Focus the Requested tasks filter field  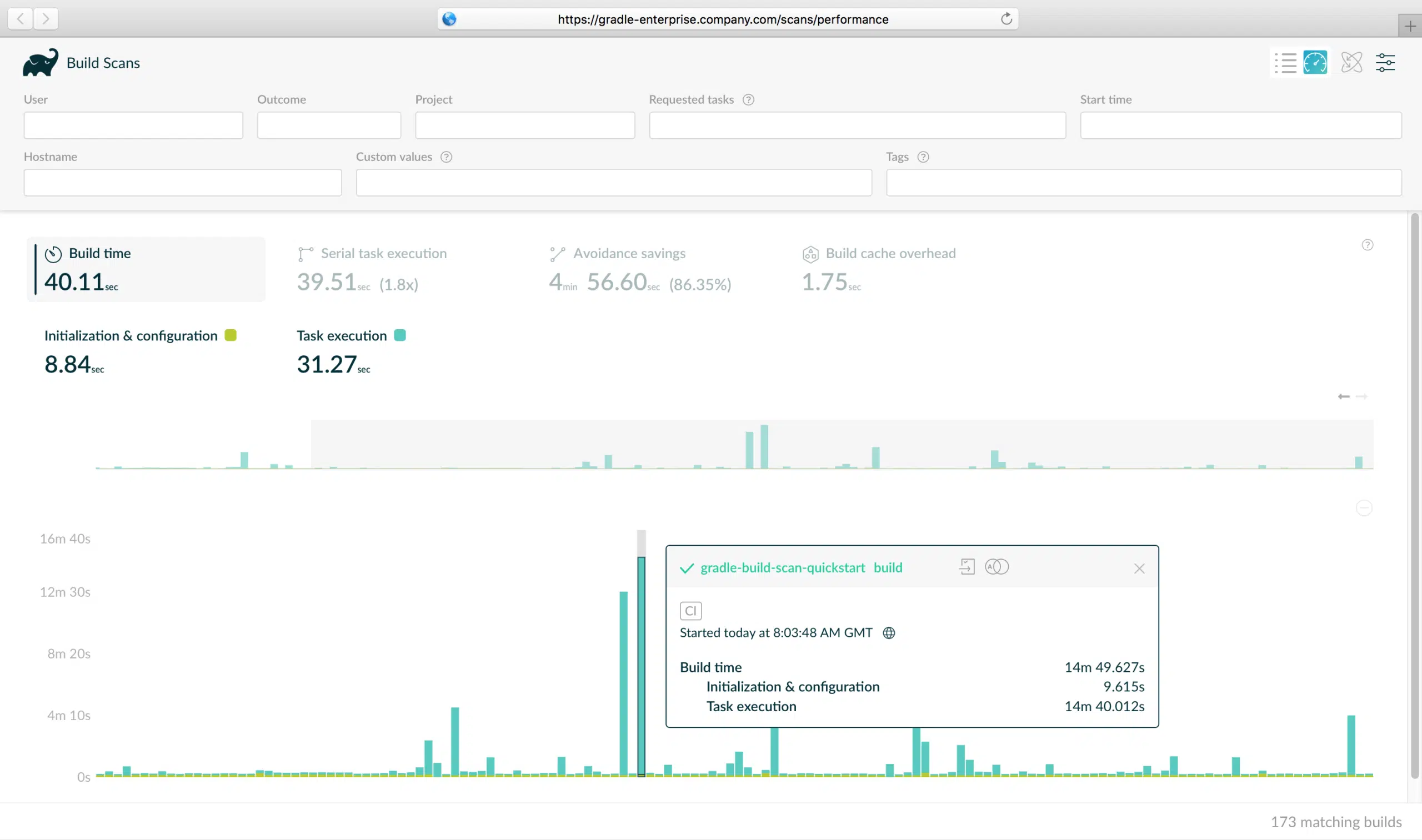click(858, 125)
